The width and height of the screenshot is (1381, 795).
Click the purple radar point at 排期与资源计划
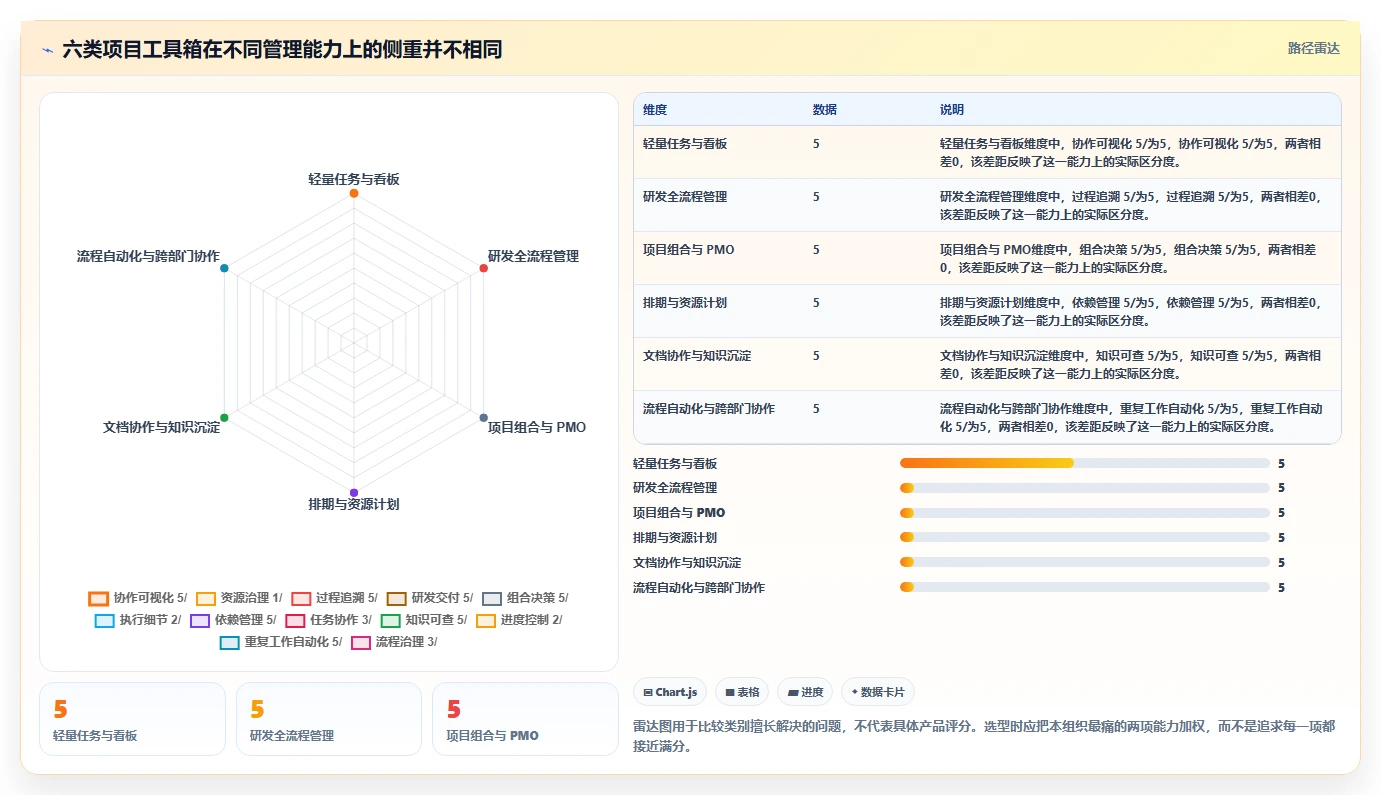(354, 492)
